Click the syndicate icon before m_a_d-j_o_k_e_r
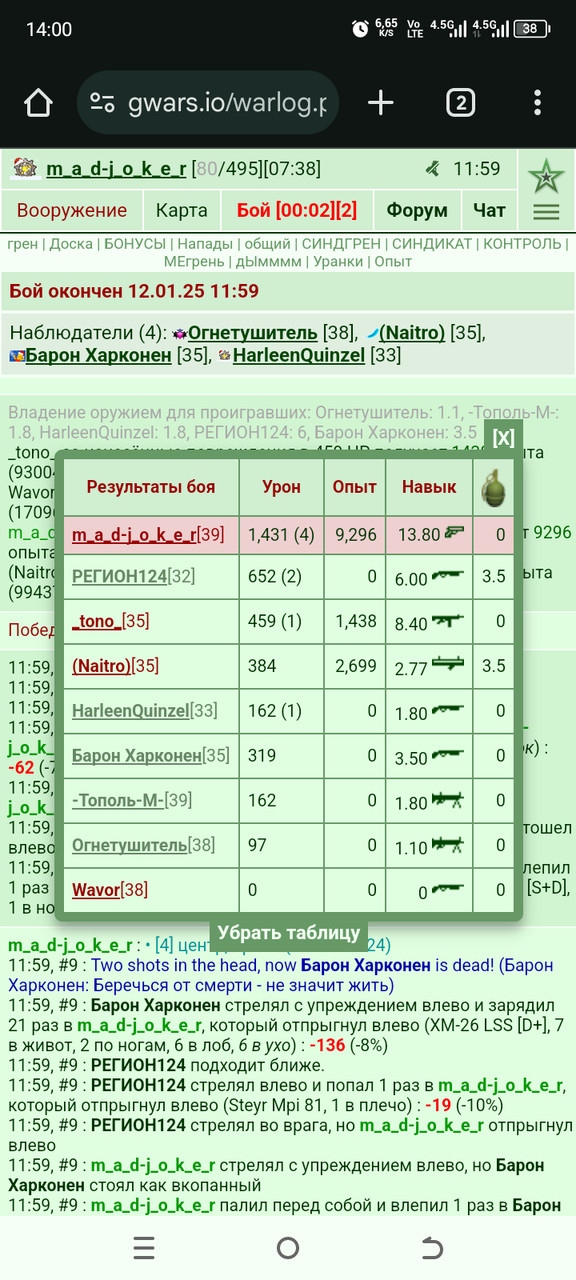 pyautogui.click(x=24, y=168)
